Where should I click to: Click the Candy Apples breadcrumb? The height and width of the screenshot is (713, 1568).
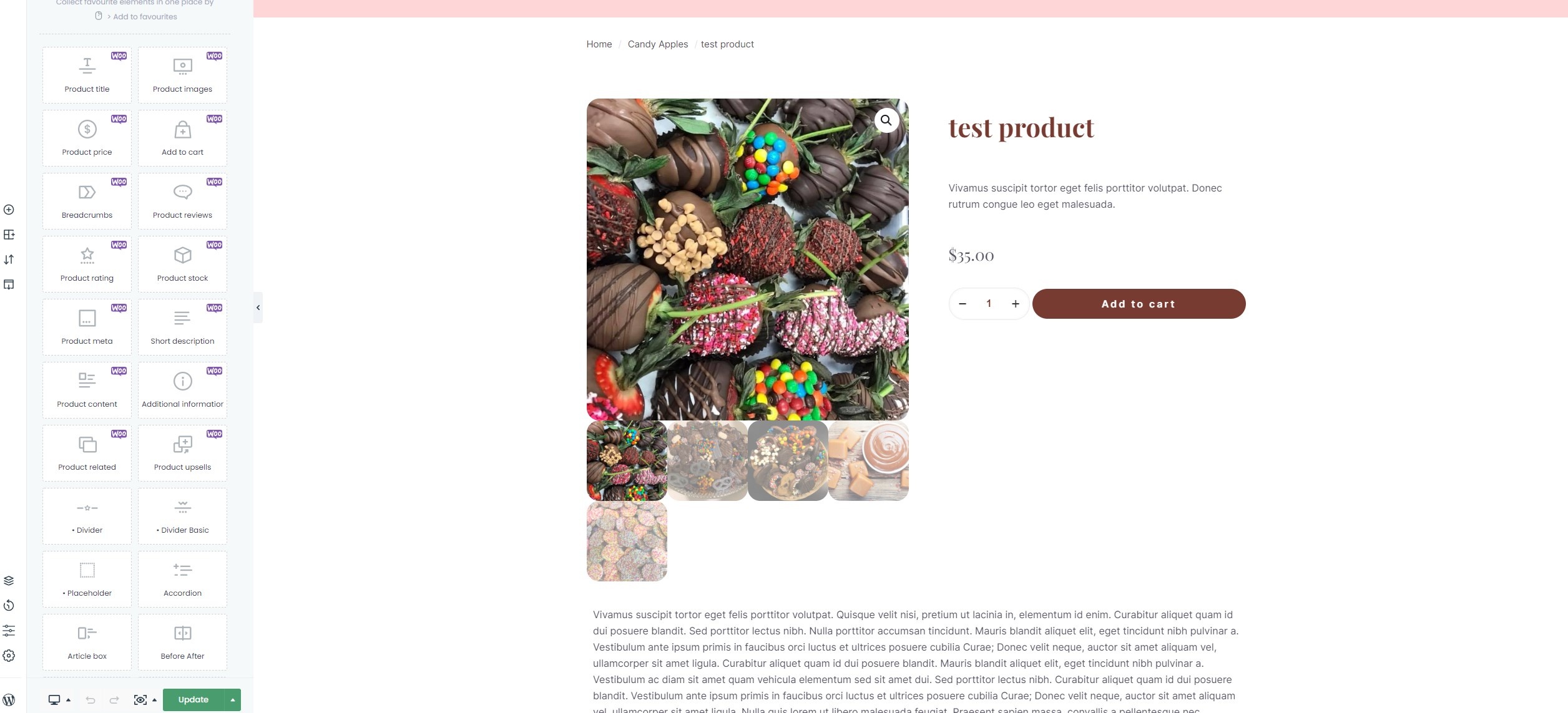[x=658, y=44]
